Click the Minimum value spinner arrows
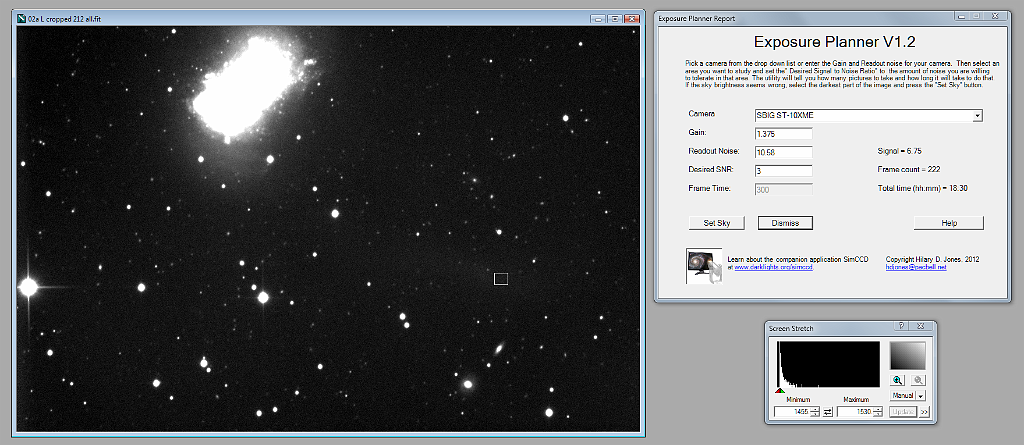1024x445 pixels. click(814, 412)
